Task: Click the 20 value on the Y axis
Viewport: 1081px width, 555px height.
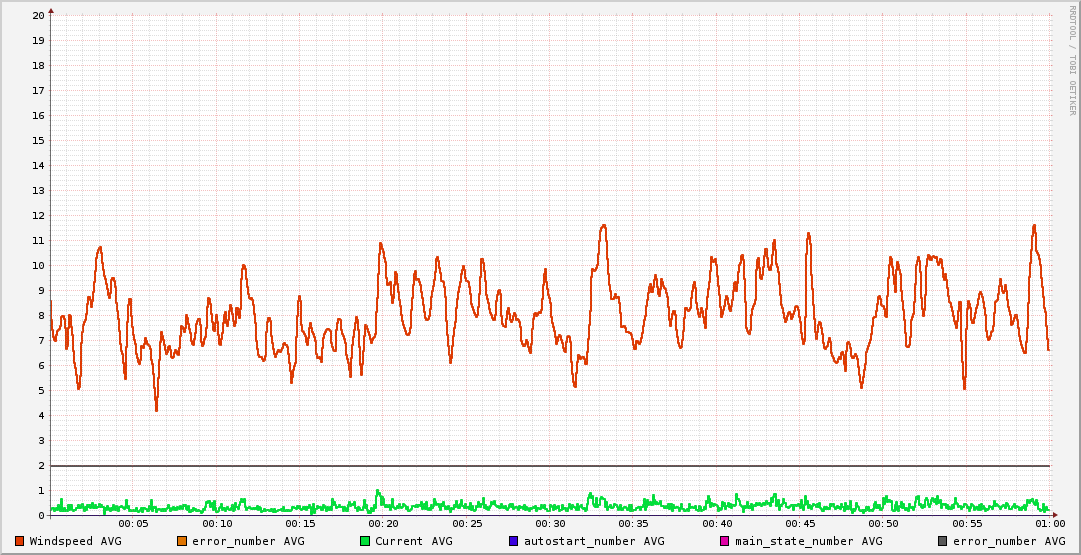Action: click(x=38, y=15)
